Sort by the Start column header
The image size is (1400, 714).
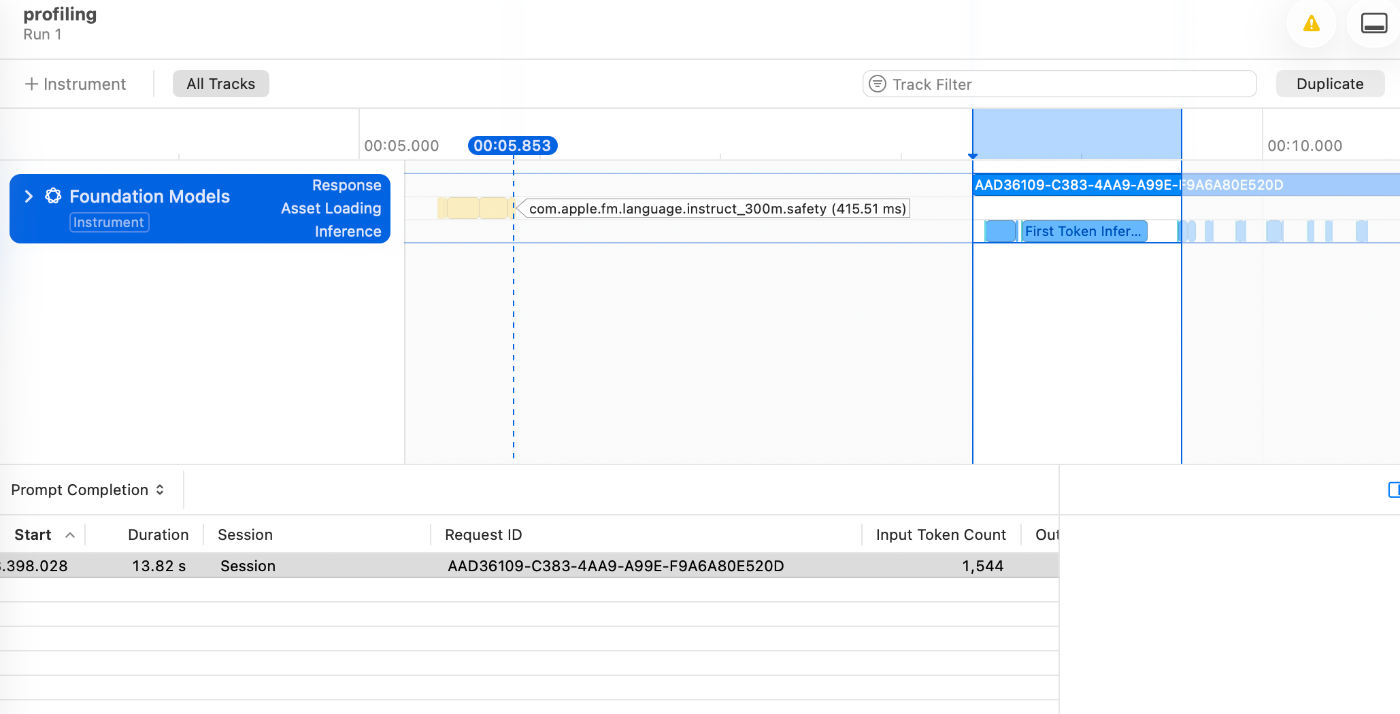pos(33,535)
